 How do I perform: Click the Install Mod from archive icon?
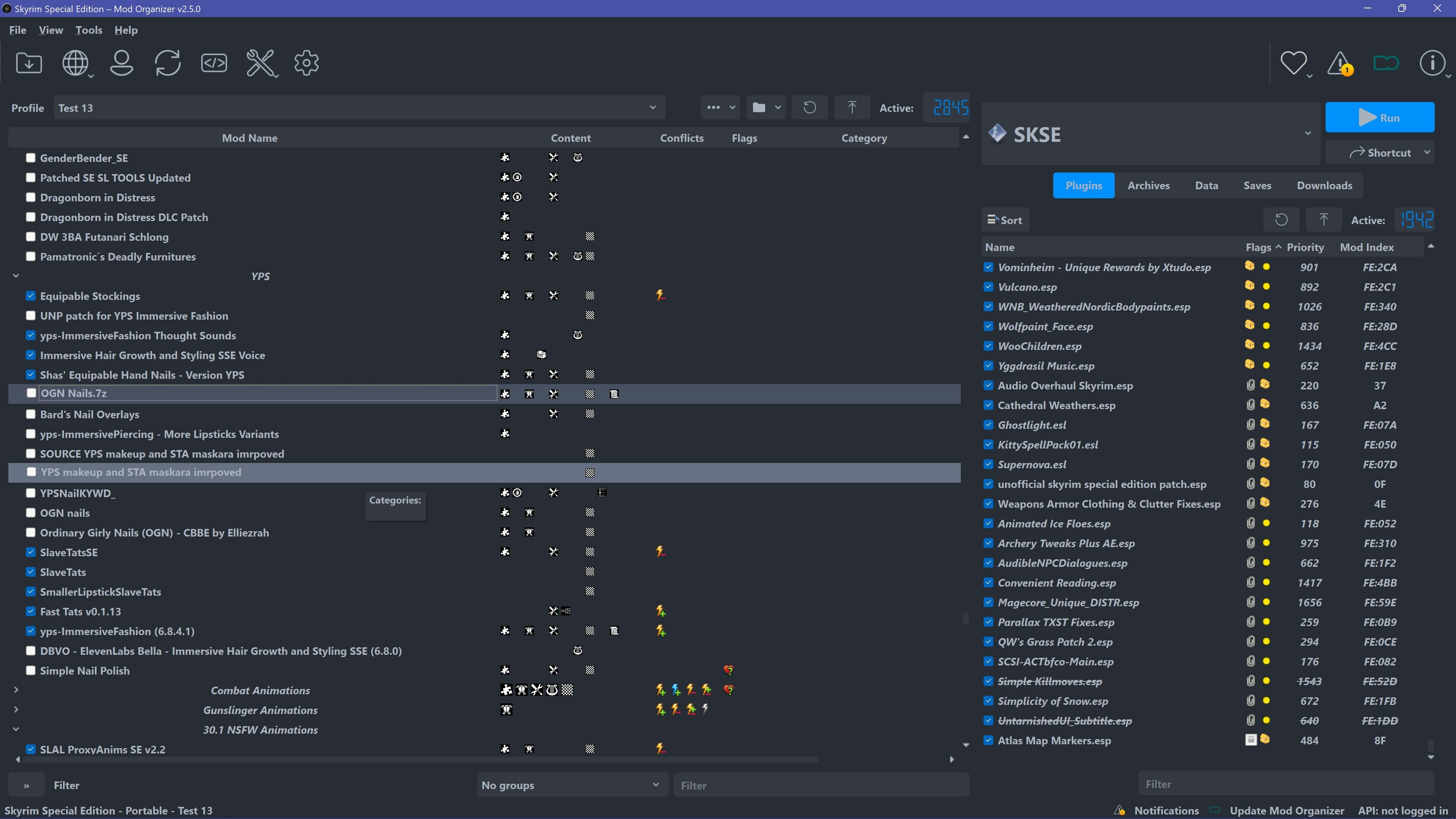[x=29, y=63]
